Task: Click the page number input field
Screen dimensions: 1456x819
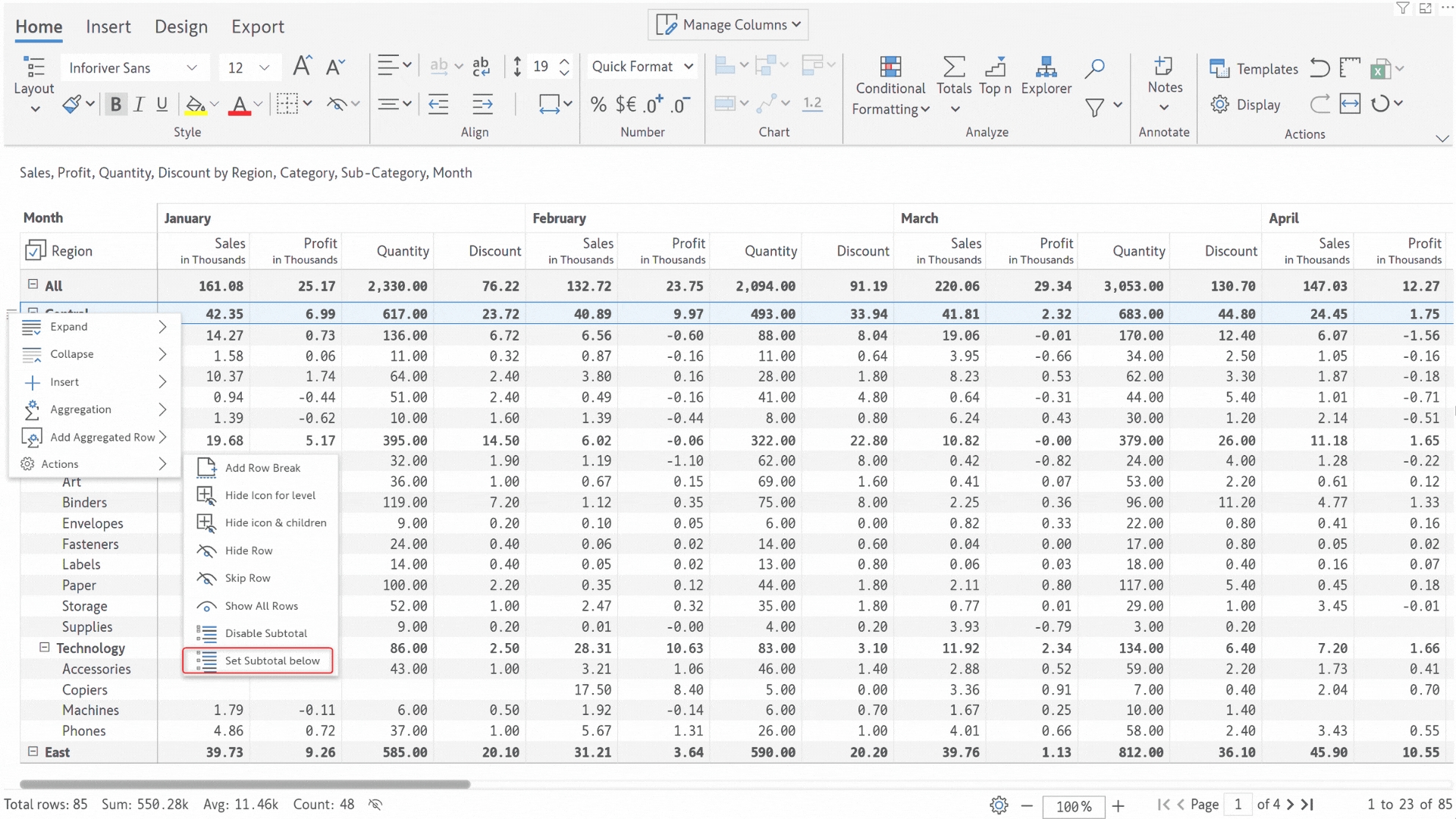Action: tap(1238, 805)
